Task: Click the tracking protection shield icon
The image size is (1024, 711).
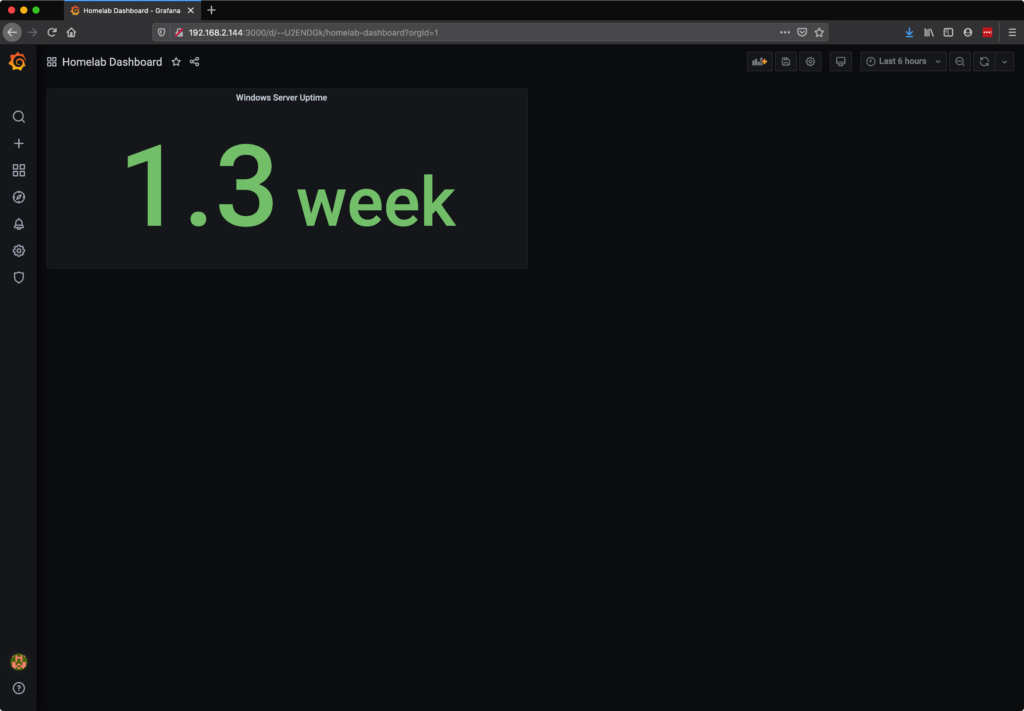Action: (162, 32)
